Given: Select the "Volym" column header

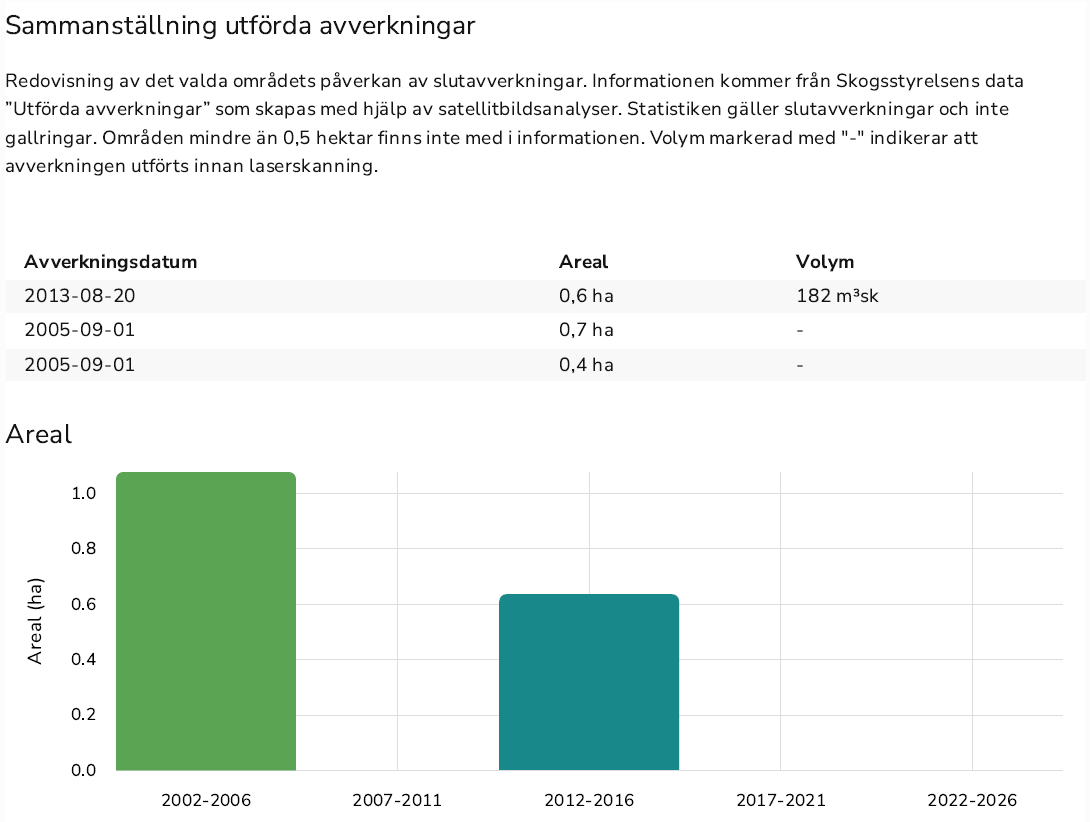Looking at the screenshot, I should 824,261.
